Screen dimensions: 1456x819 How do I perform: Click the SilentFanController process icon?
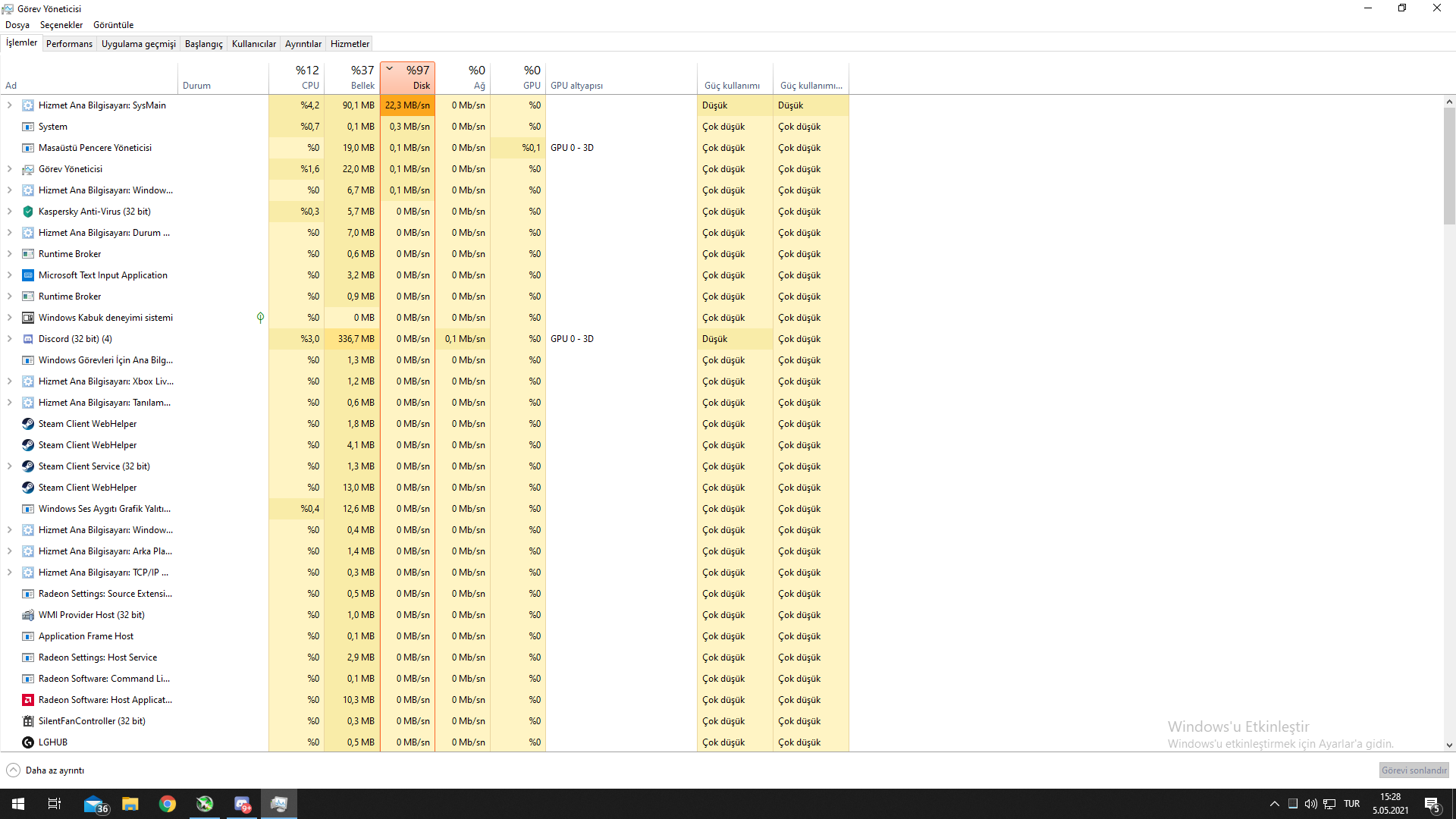coord(28,721)
